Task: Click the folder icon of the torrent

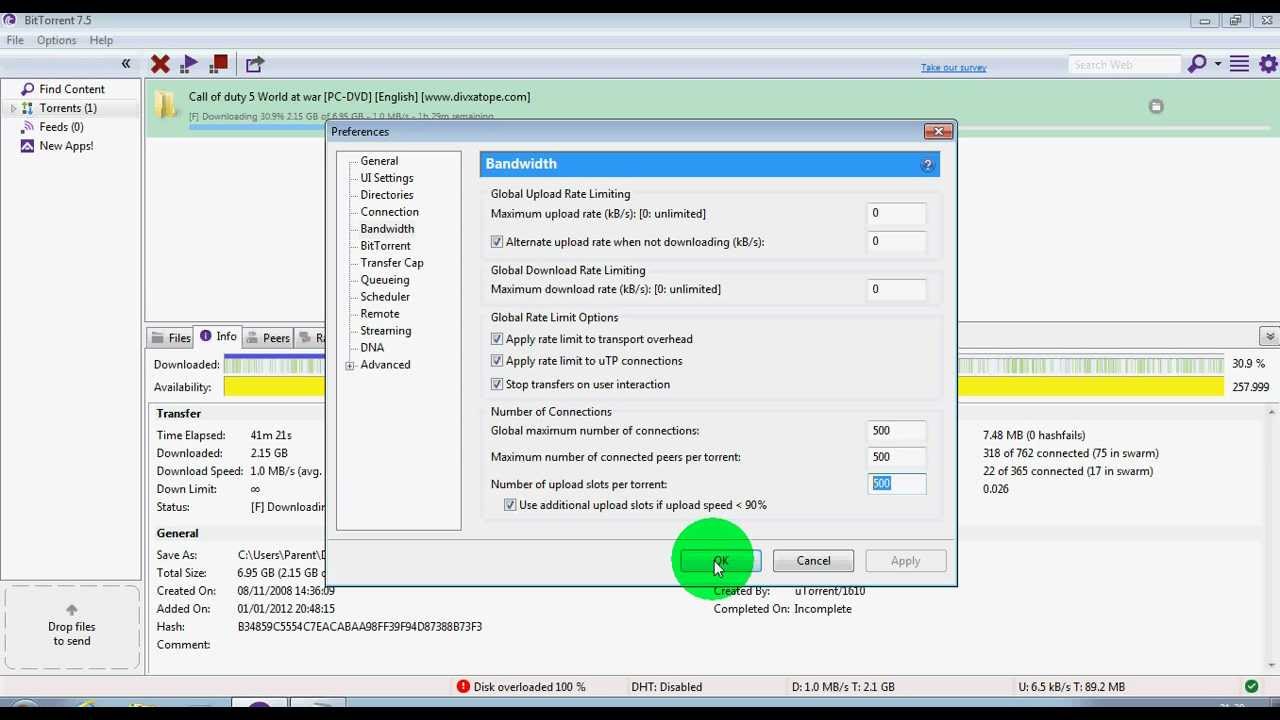Action: point(166,104)
